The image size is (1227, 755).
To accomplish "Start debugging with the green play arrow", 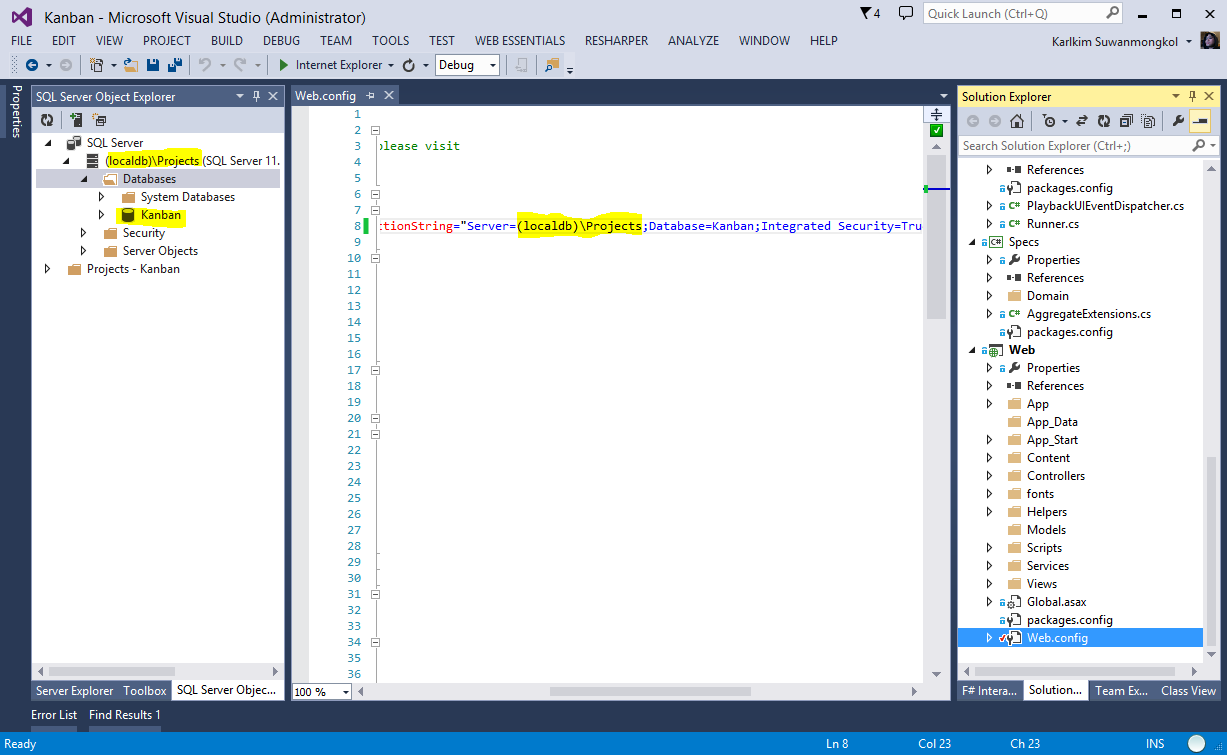I will pos(286,65).
